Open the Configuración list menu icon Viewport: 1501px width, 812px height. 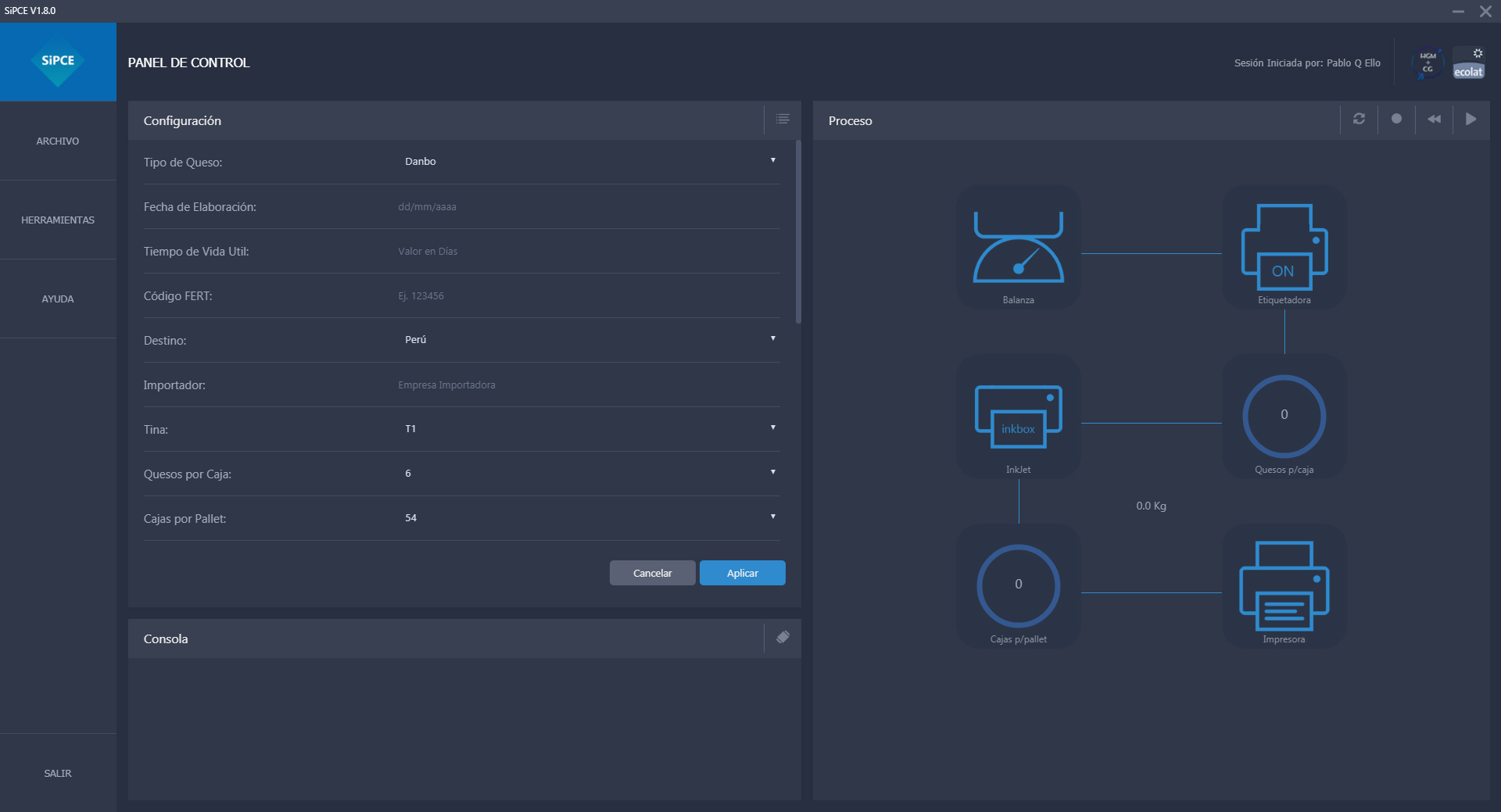(x=783, y=120)
